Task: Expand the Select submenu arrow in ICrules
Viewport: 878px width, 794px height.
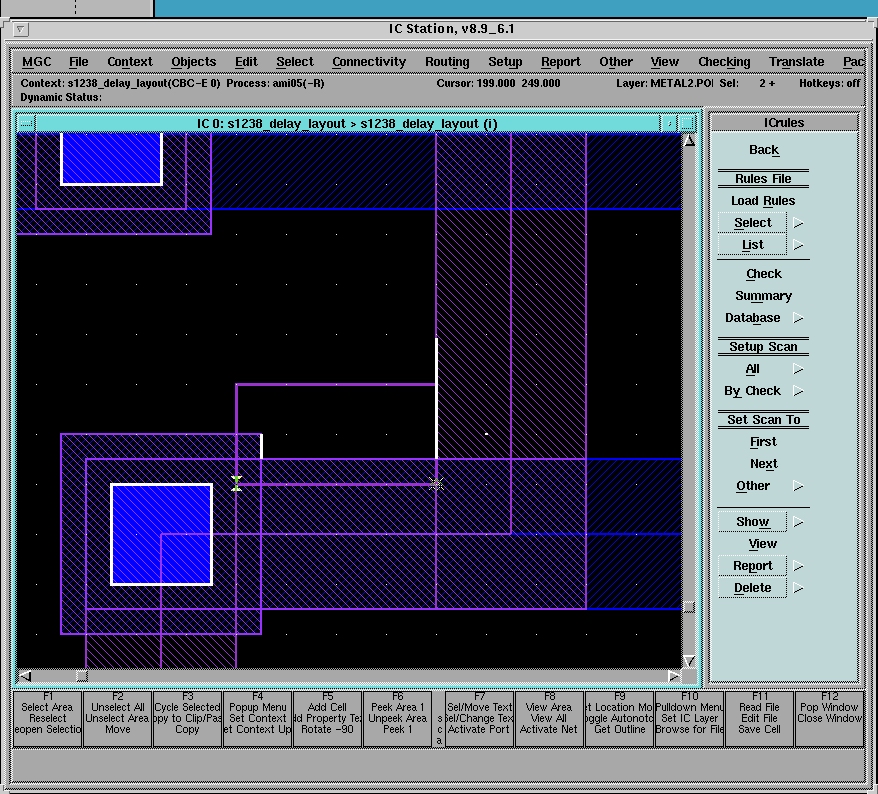Action: click(798, 223)
